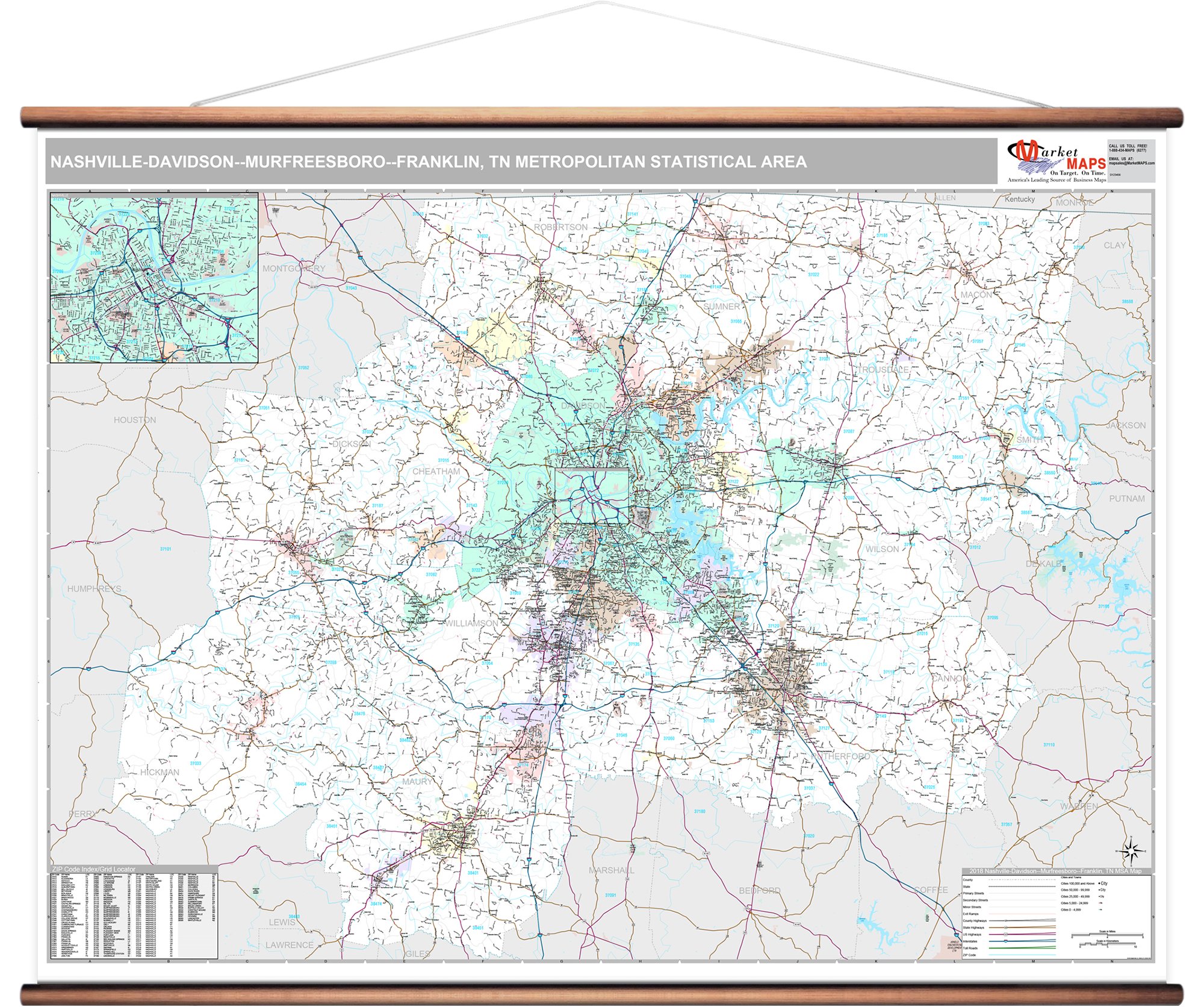Click the ZIP Code Index/Grid Locator table
Image resolution: width=1204 pixels, height=1007 pixels.
[134, 915]
